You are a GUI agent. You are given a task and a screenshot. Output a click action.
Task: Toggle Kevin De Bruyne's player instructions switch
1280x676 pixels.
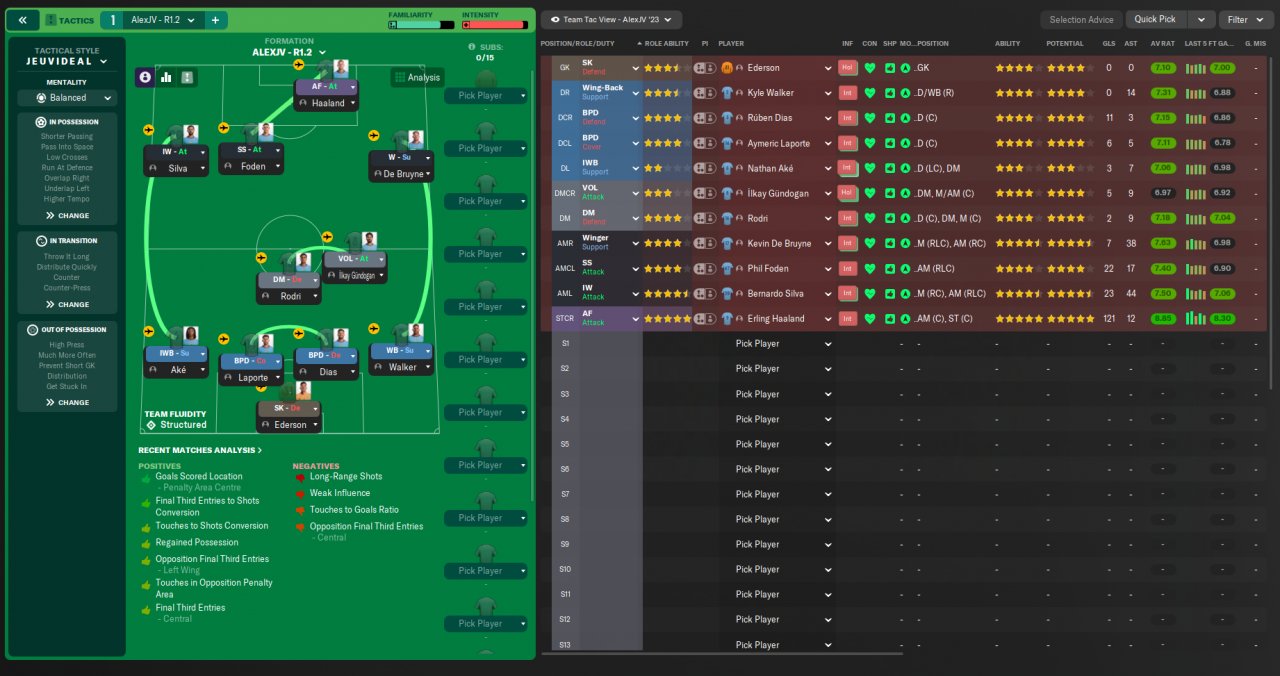pyautogui.click(x=706, y=244)
